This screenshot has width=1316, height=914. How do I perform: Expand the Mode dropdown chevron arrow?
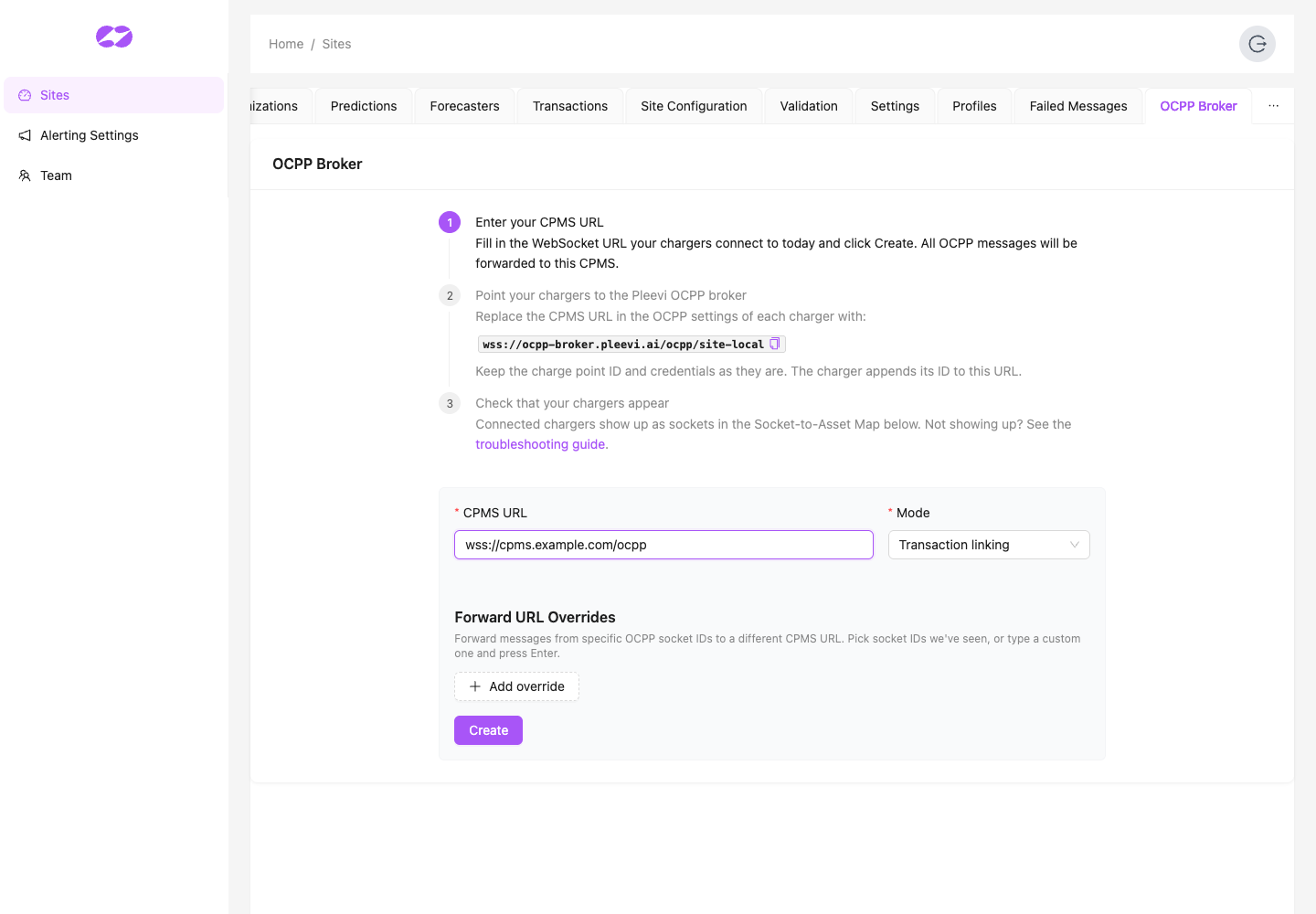[x=1075, y=545]
